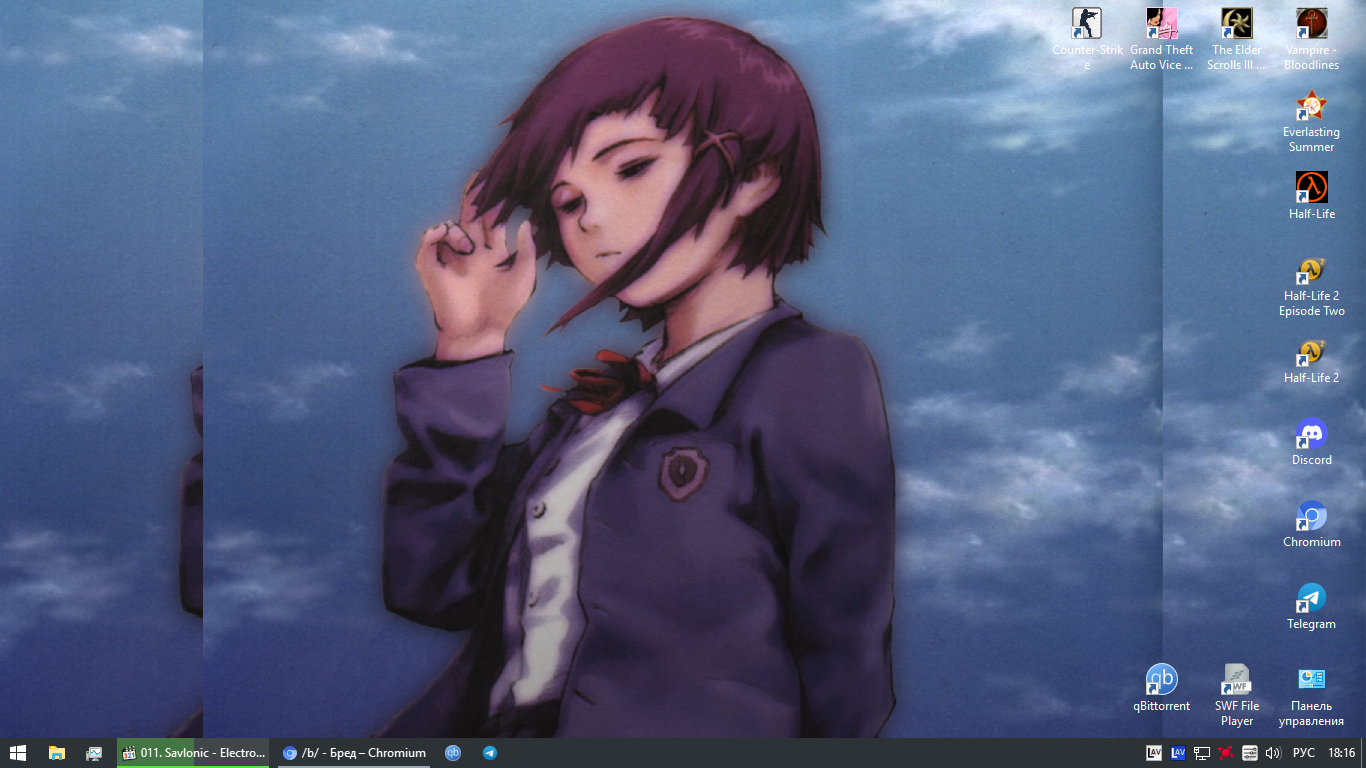Viewport: 1366px width, 768px height.
Task: Select the Telegram desktop shortcut
Action: click(1311, 607)
